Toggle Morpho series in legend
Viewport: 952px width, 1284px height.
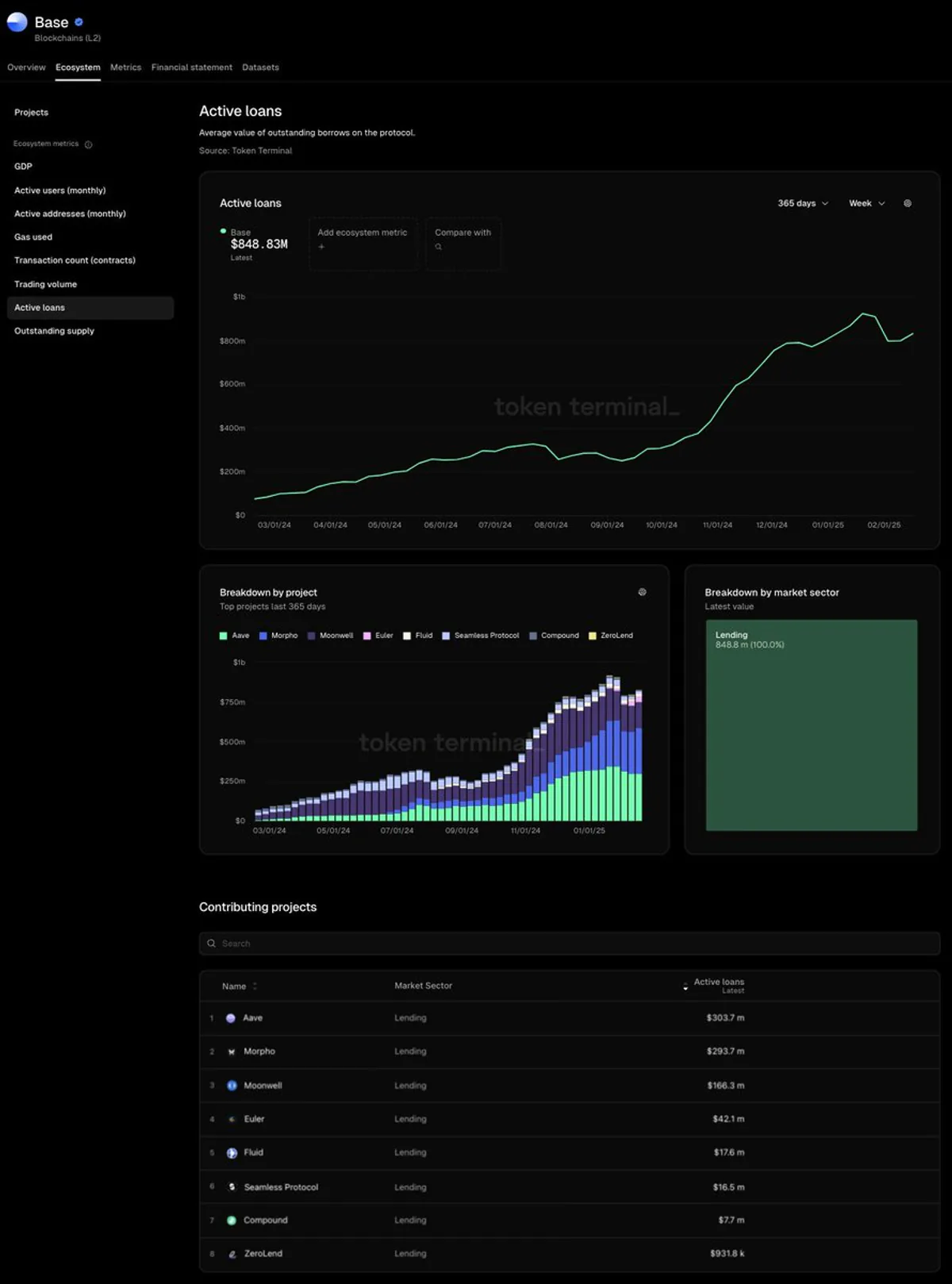tap(278, 636)
